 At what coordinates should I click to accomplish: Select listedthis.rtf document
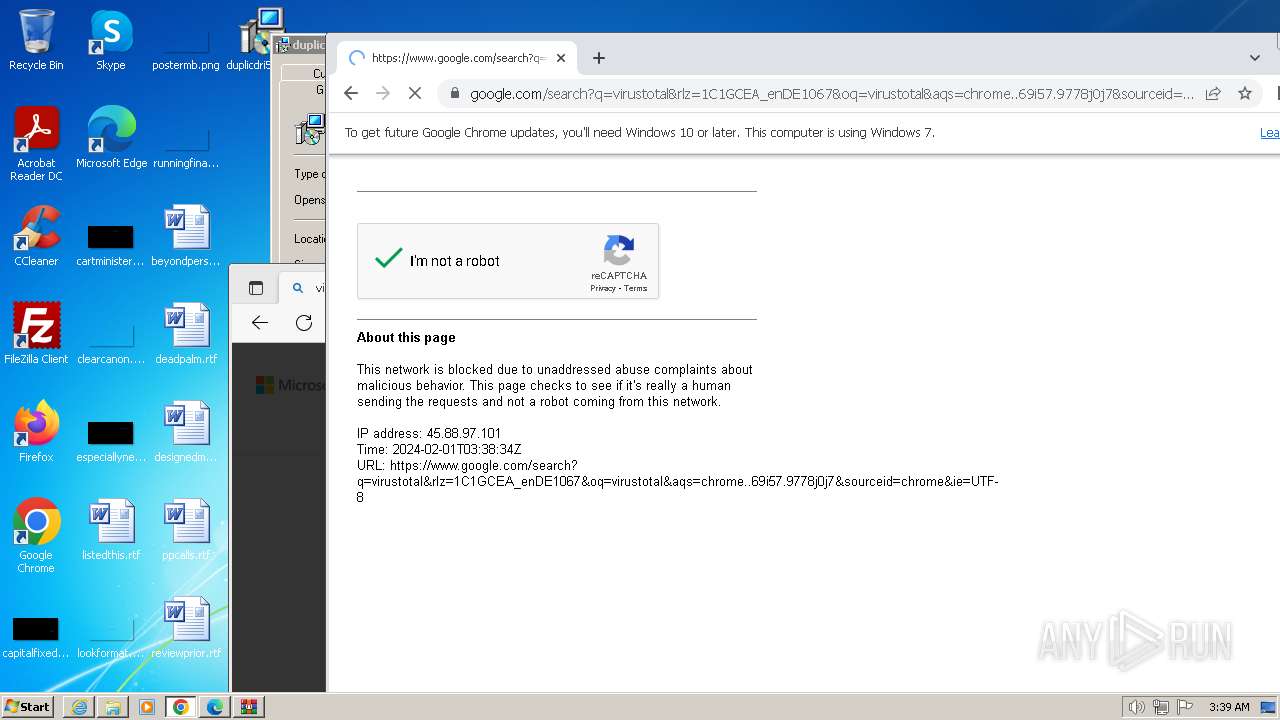pos(111,531)
